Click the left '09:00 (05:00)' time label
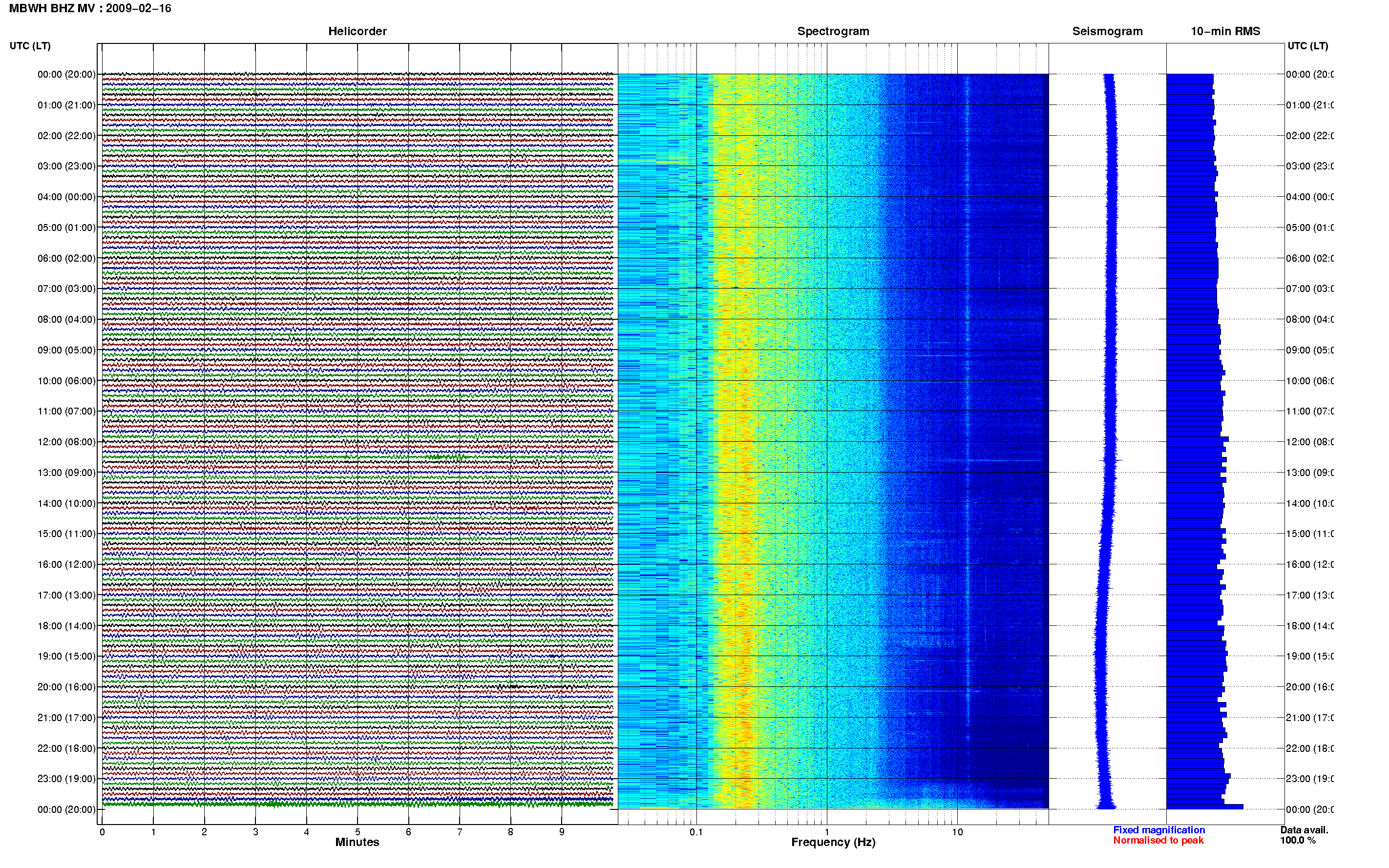1389x868 pixels. [66, 350]
